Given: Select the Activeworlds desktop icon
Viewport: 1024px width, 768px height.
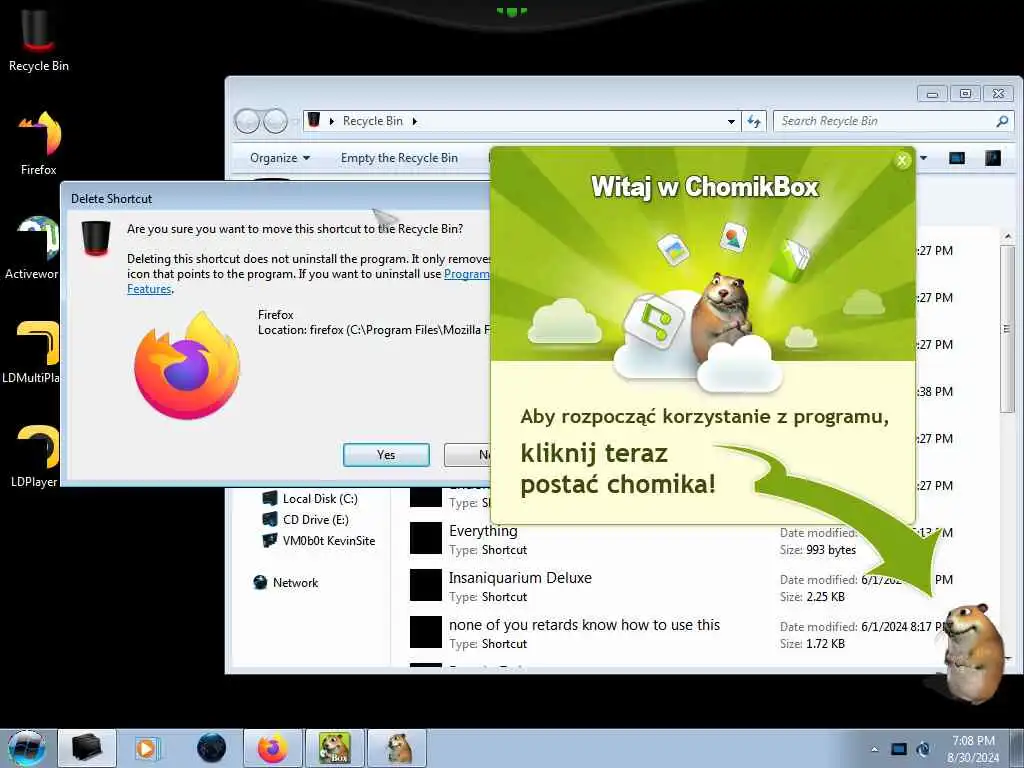Looking at the screenshot, I should pyautogui.click(x=31, y=248).
